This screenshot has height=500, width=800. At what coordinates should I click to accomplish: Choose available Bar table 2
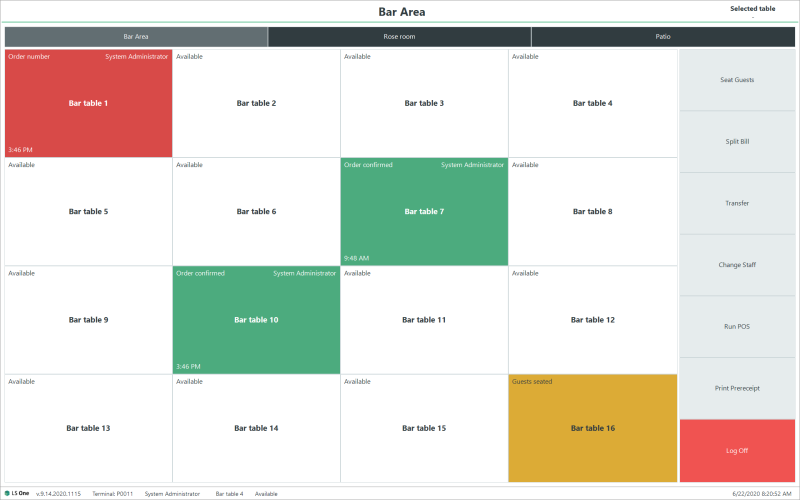pos(256,103)
